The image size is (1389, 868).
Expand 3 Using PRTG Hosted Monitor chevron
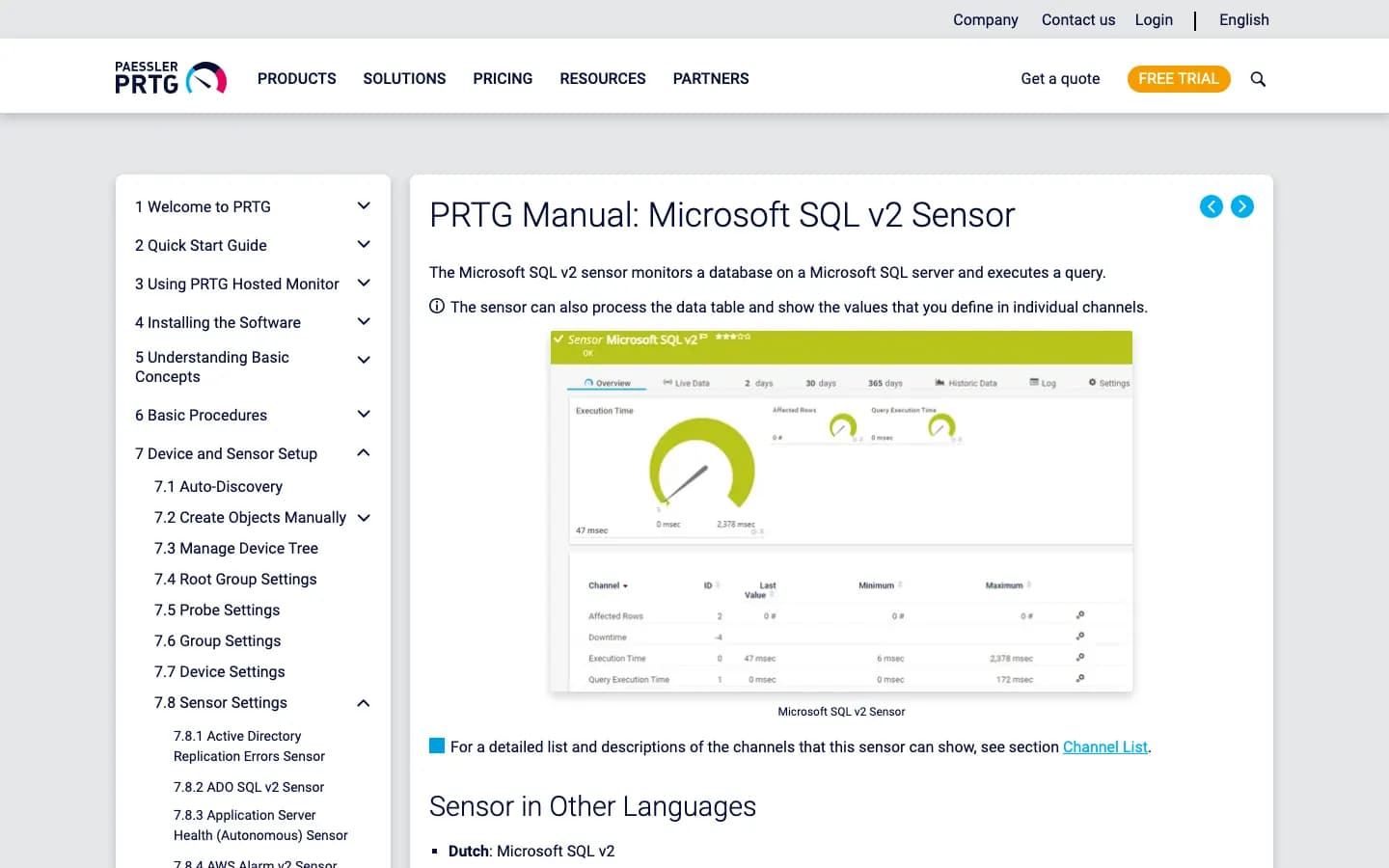click(x=364, y=284)
